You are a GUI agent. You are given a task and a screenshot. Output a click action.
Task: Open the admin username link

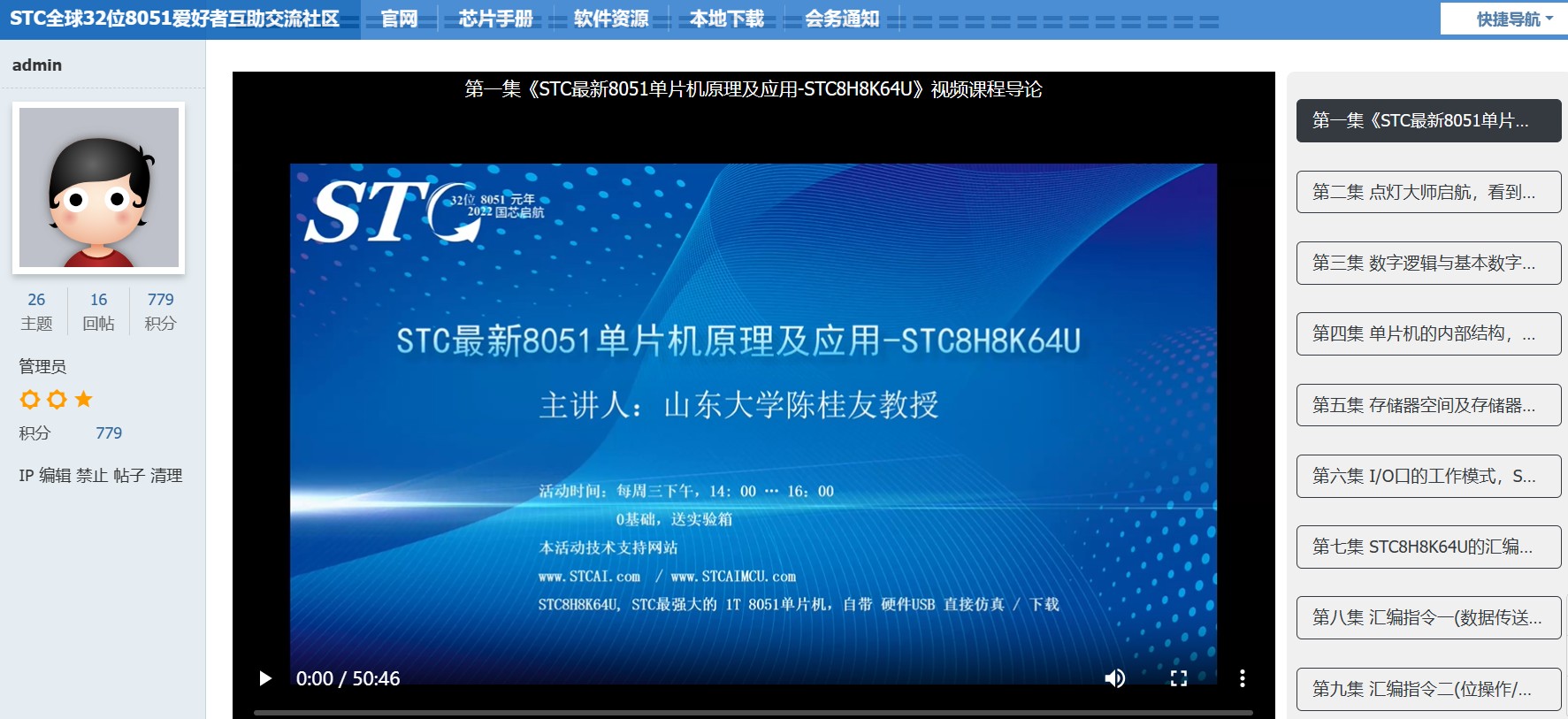pos(37,65)
